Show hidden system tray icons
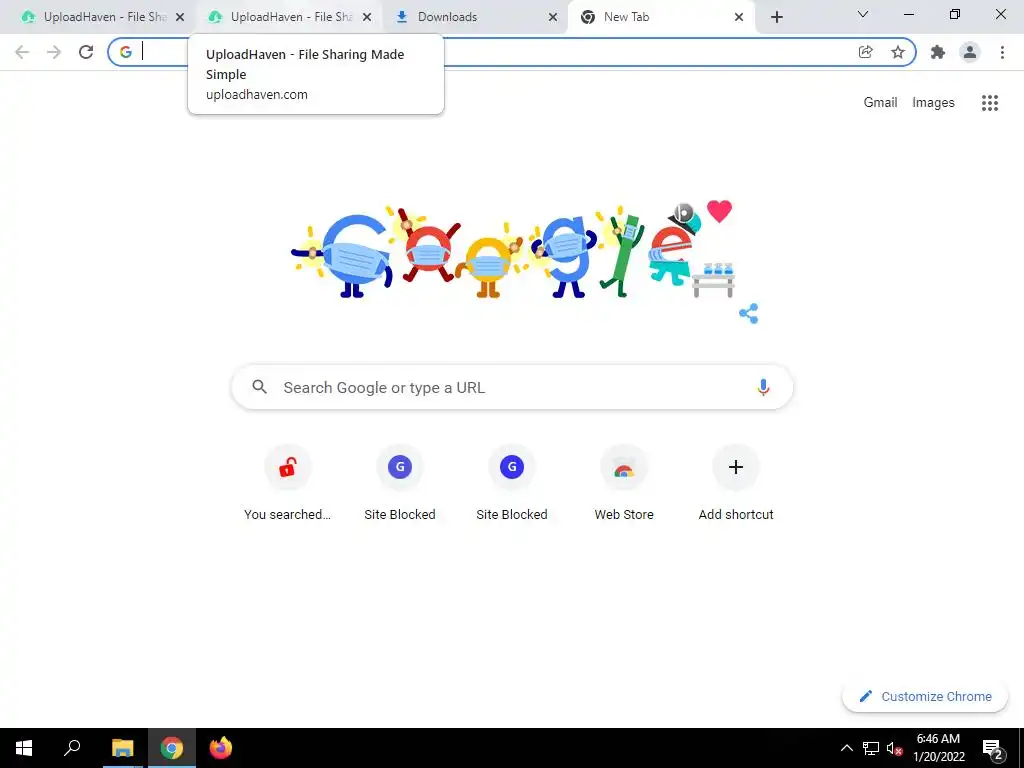This screenshot has height=768, width=1024. [846, 748]
